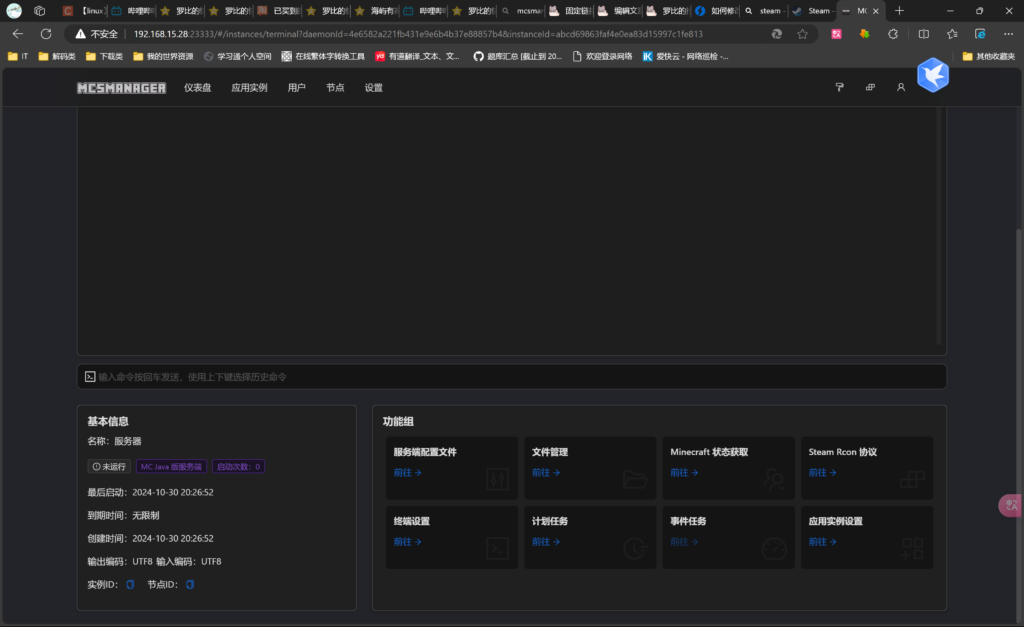Open 前往 link under 服务端配置文件
The height and width of the screenshot is (627, 1024).
point(407,473)
